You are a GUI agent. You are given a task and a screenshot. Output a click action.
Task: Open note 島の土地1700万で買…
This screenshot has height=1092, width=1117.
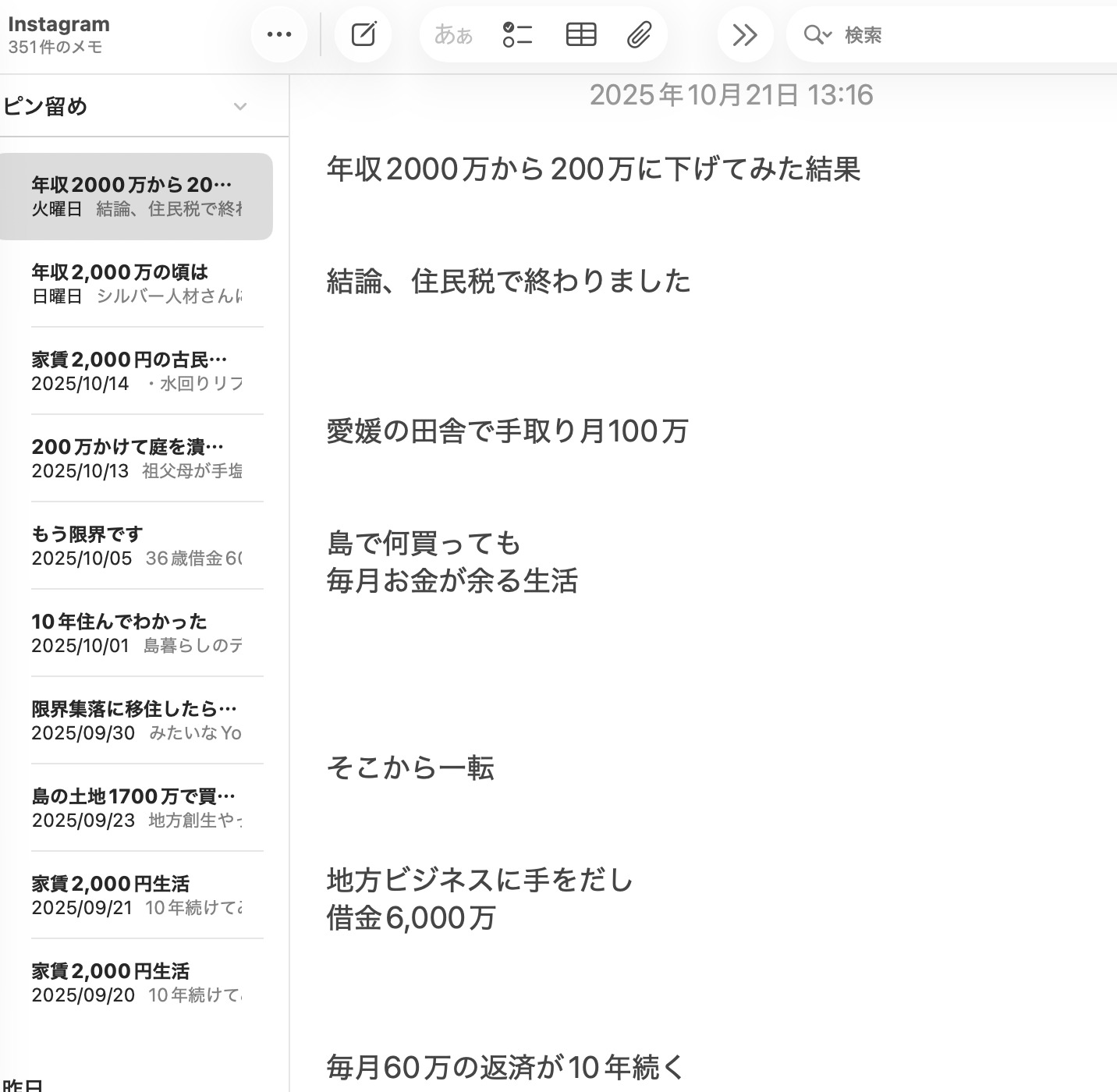tap(137, 807)
